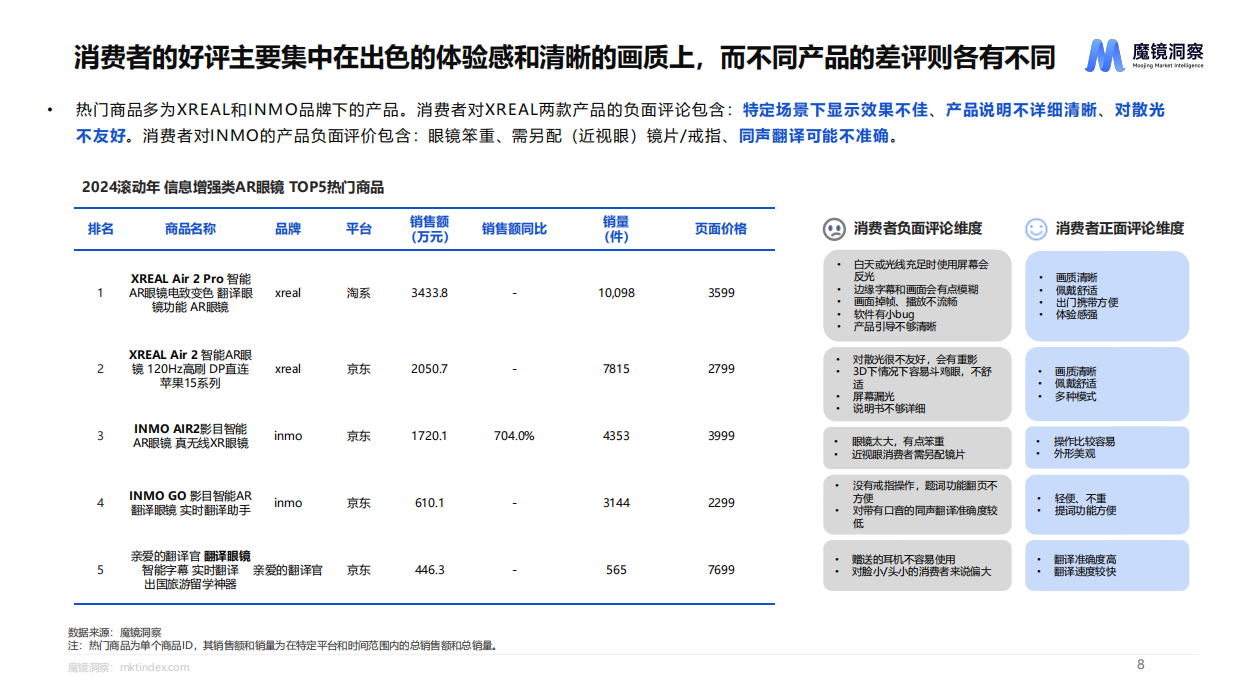1240x697 pixels.
Task: Click the page number 8
Action: 1140,665
